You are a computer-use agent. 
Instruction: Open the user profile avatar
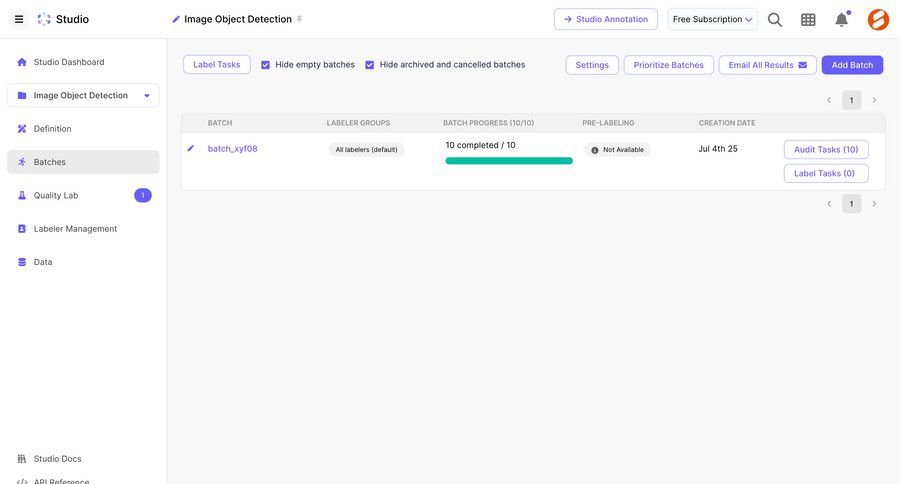[x=878, y=20]
